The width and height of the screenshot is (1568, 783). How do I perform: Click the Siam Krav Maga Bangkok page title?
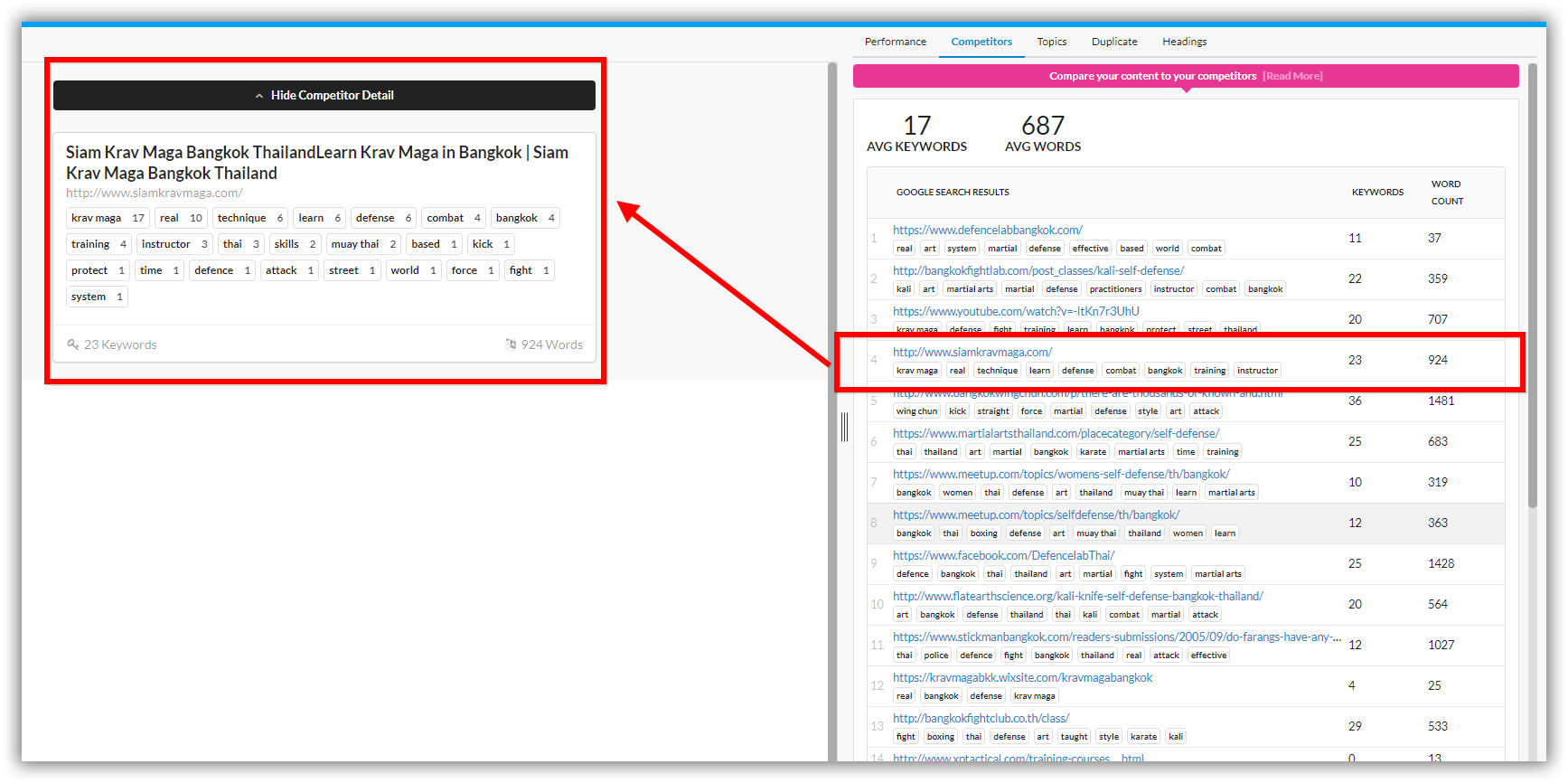[317, 163]
